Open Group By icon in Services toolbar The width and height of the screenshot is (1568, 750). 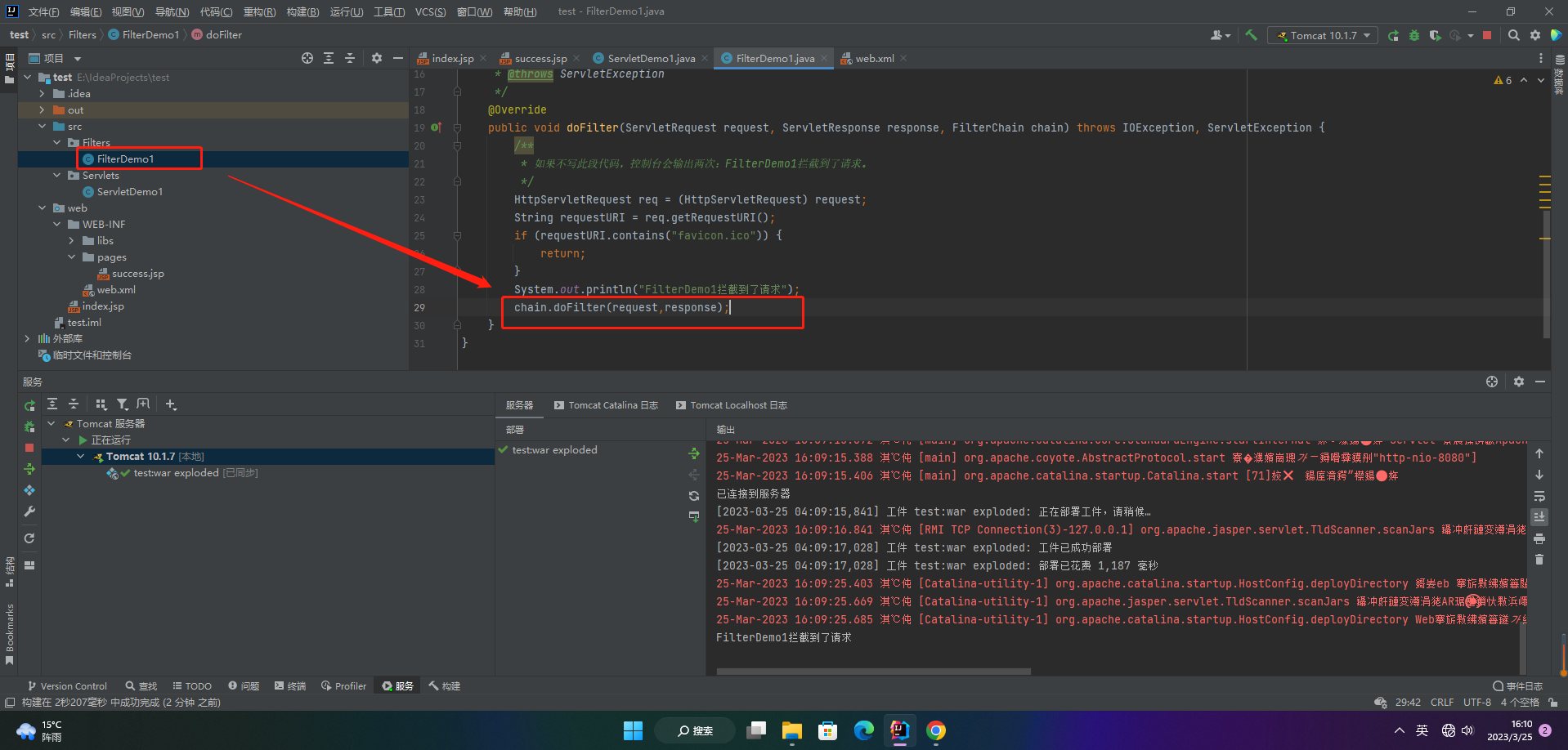[x=101, y=404]
